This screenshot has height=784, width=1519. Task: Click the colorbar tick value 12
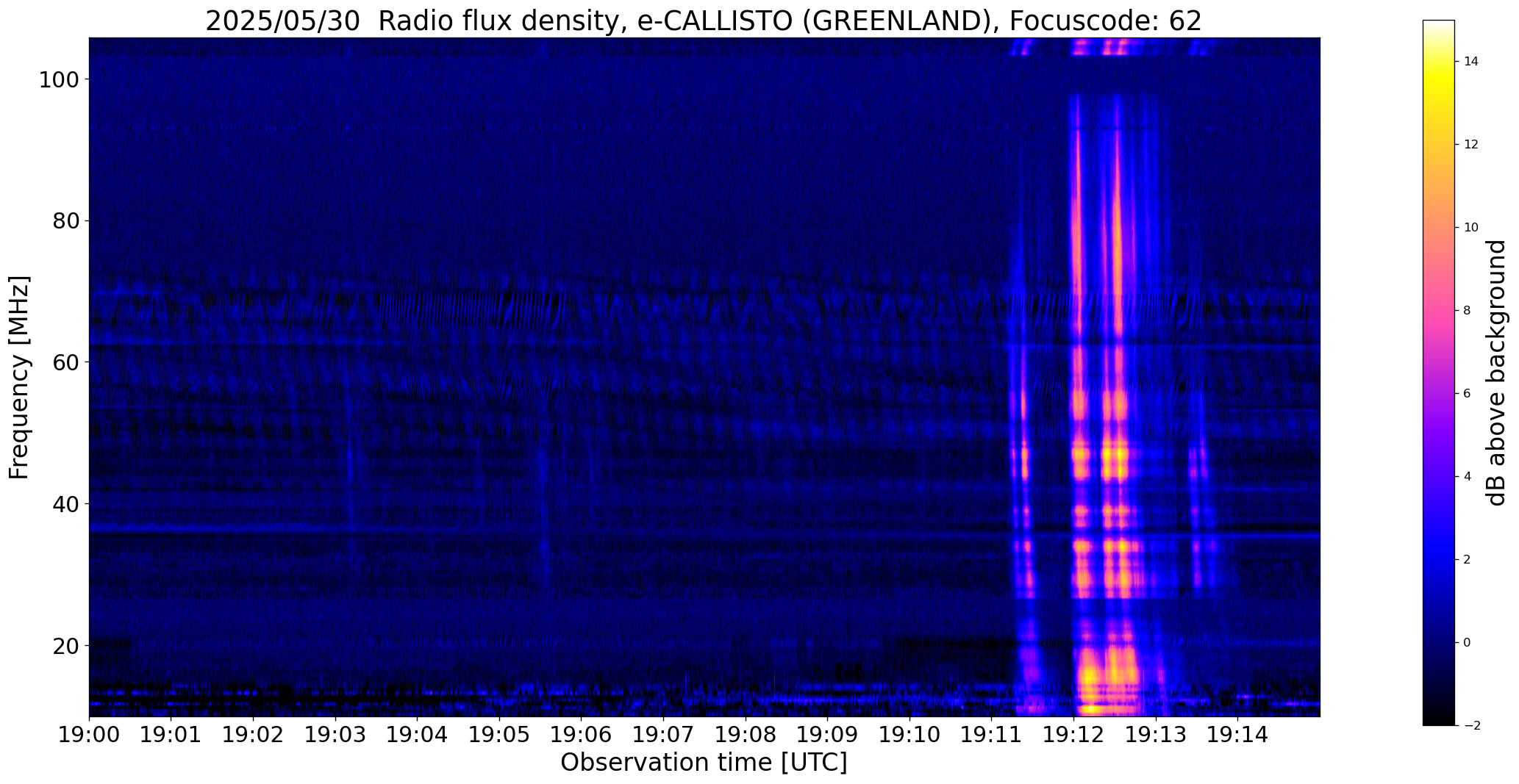pyautogui.click(x=1471, y=145)
